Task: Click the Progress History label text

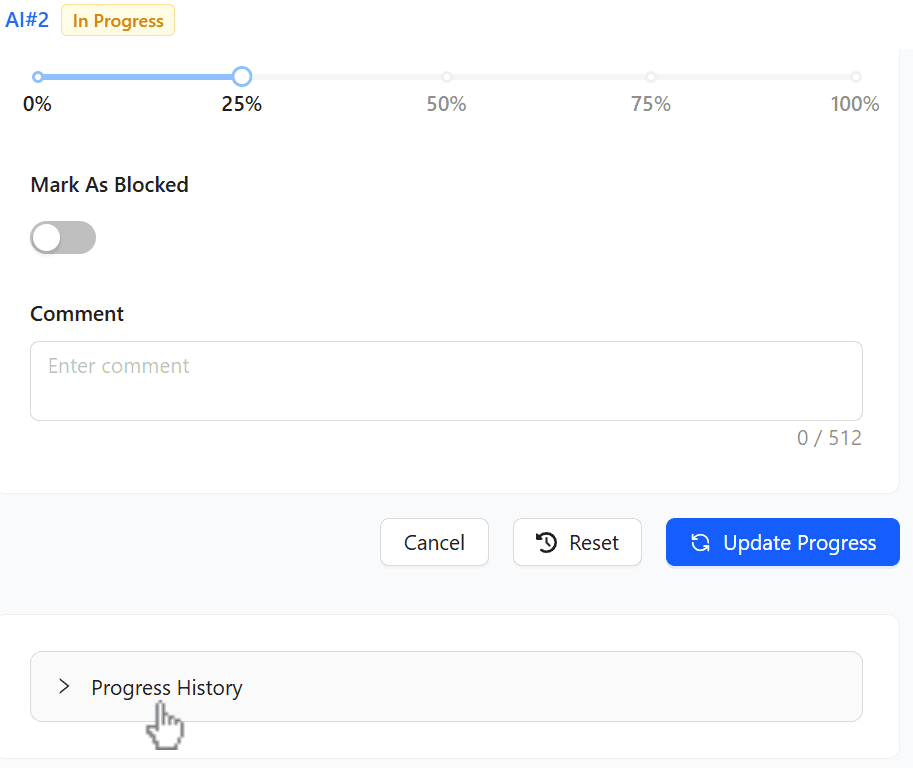Action: click(x=166, y=687)
